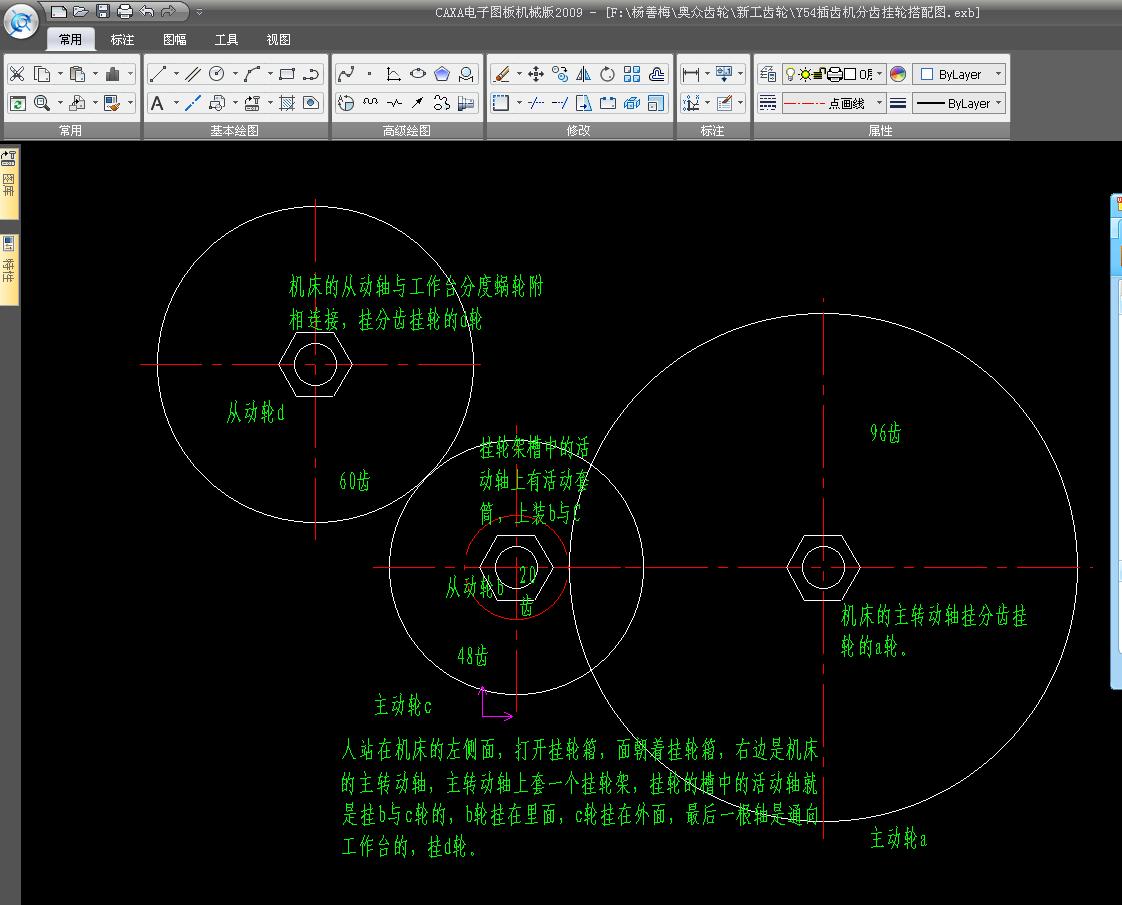Create a new file from the quick access toolbar

(59, 11)
